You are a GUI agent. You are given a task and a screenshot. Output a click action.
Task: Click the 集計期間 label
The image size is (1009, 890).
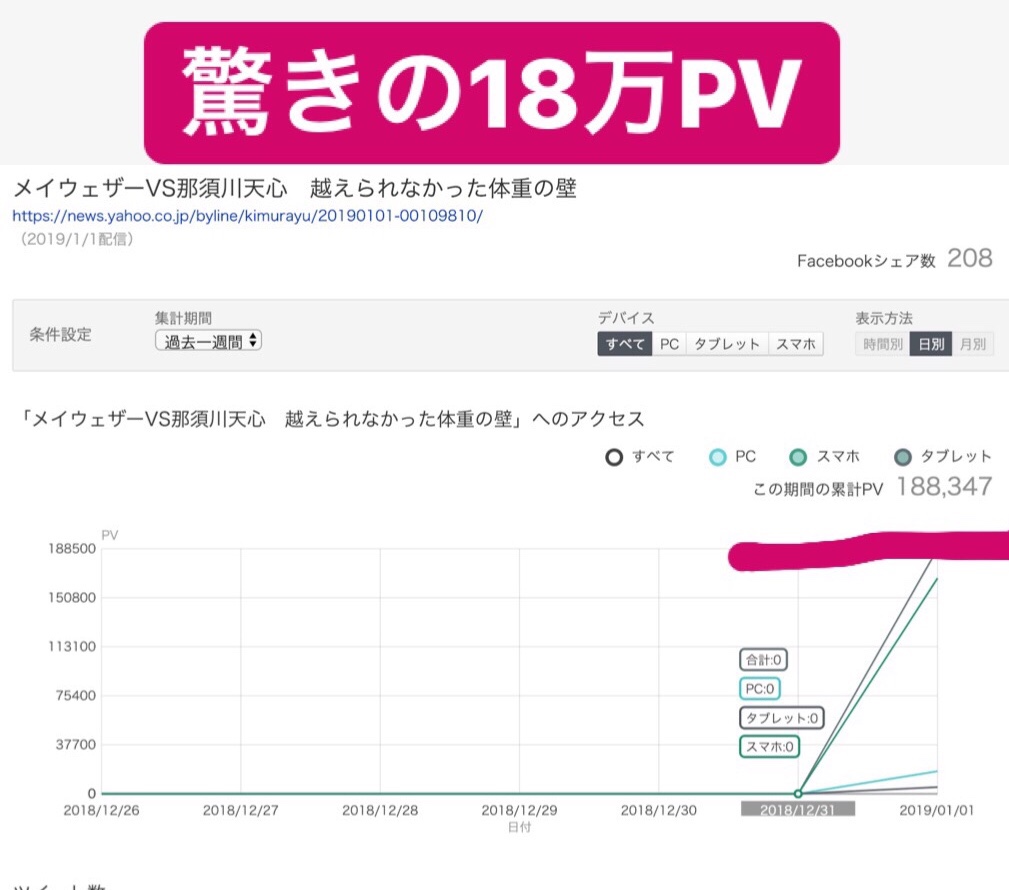(183, 318)
